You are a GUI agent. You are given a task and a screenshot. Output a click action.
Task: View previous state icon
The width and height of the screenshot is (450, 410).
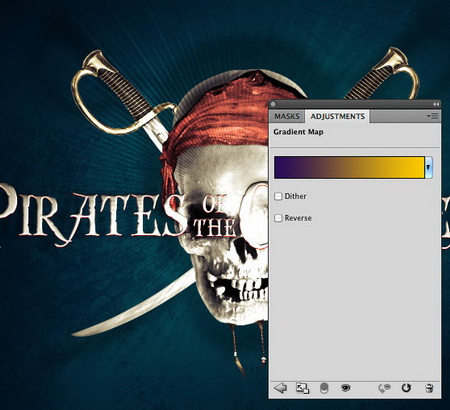tap(384, 388)
